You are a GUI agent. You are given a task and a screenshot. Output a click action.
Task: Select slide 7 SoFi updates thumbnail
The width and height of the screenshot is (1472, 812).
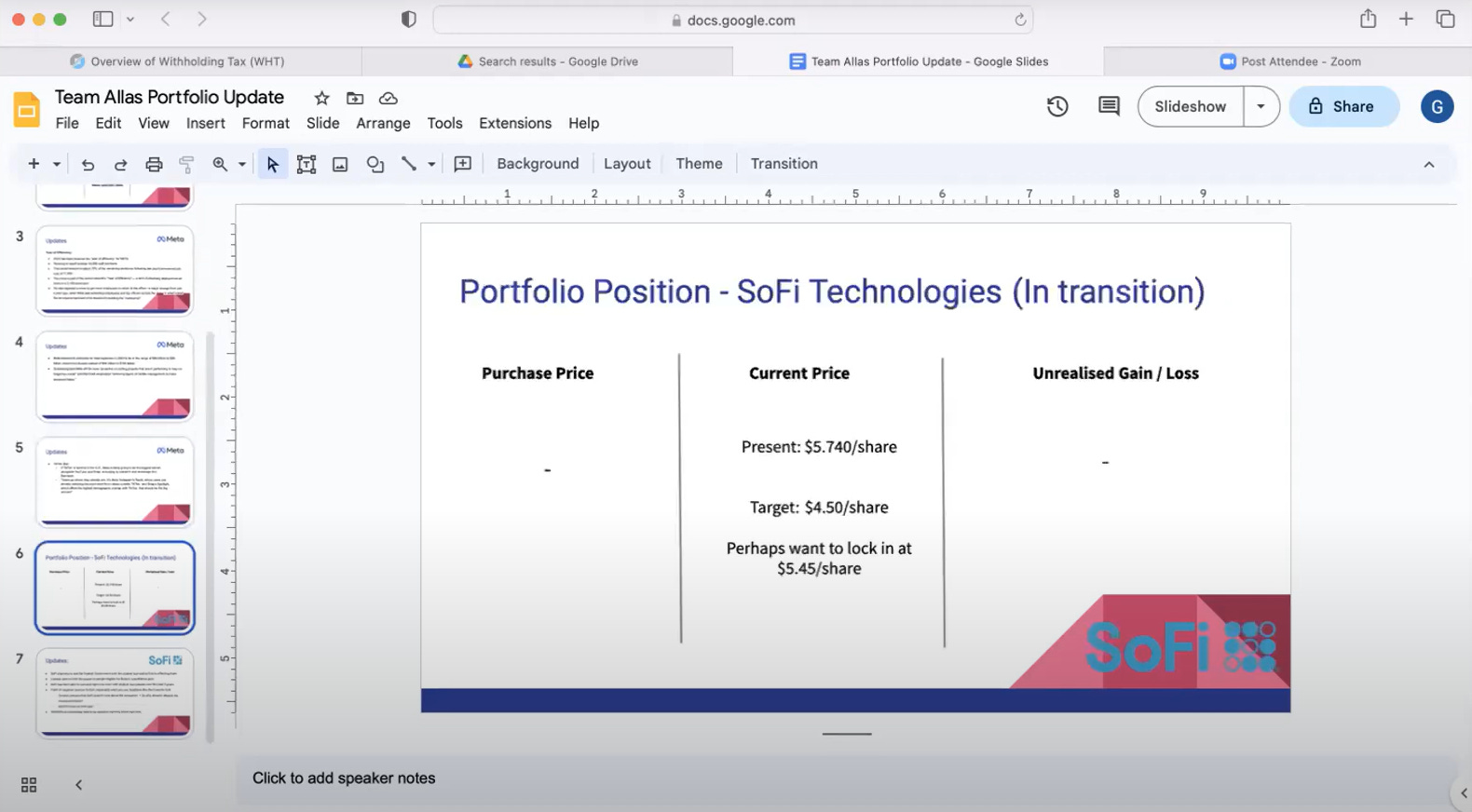pos(115,693)
